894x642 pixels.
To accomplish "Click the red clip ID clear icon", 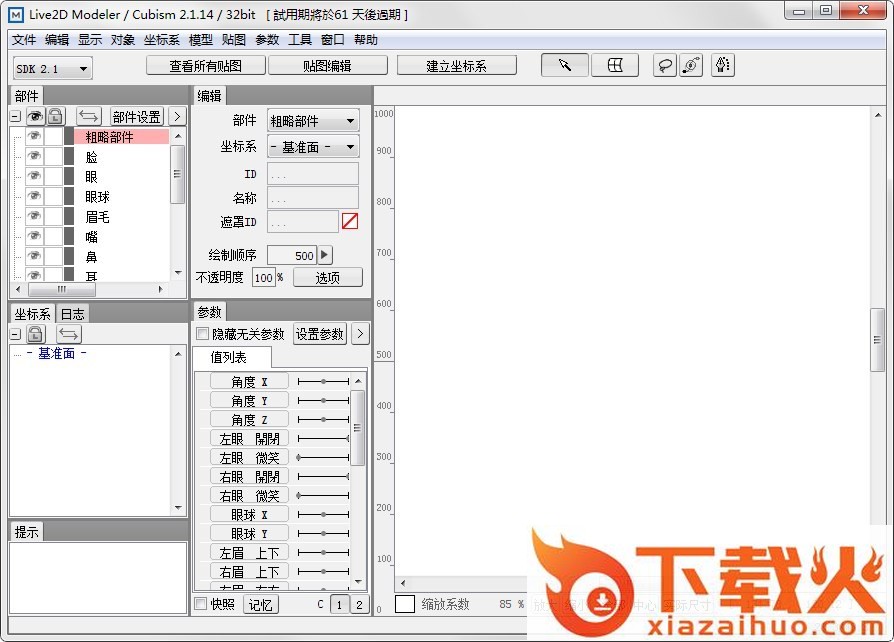I will 350,221.
